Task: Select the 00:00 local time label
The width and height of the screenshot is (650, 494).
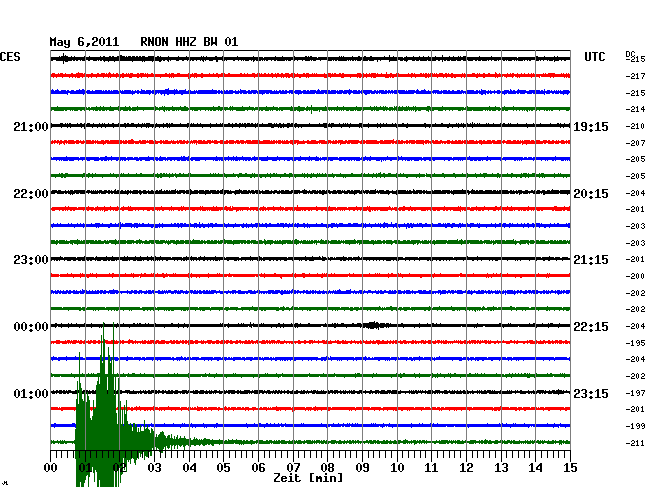Action: pos(31,327)
